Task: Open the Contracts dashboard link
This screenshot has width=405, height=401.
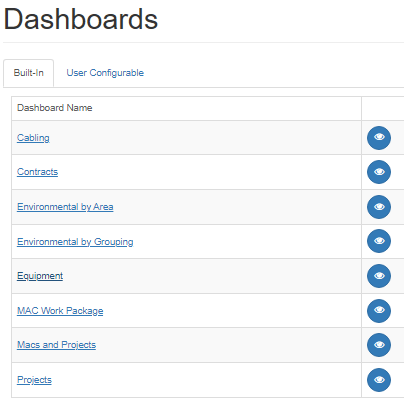Action: (x=37, y=172)
